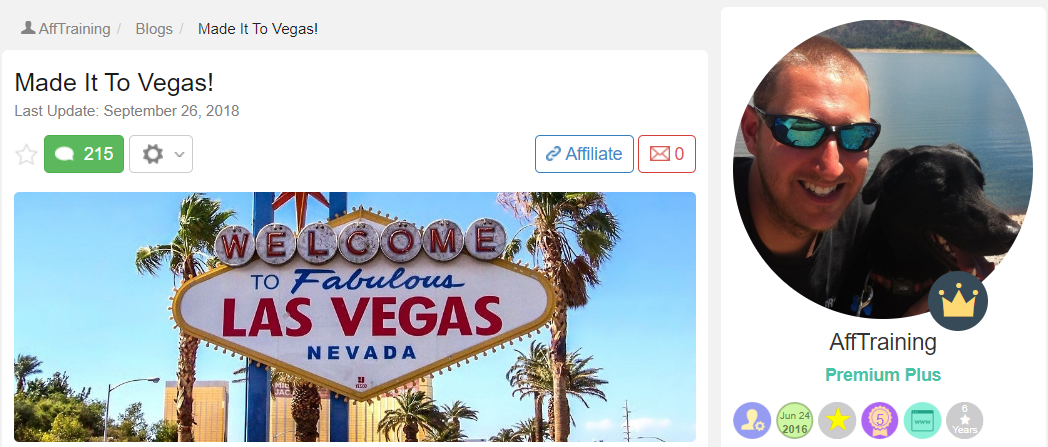This screenshot has width=1048, height=447.
Task: Click the dropdown chevron beside the gear
Action: point(179,154)
